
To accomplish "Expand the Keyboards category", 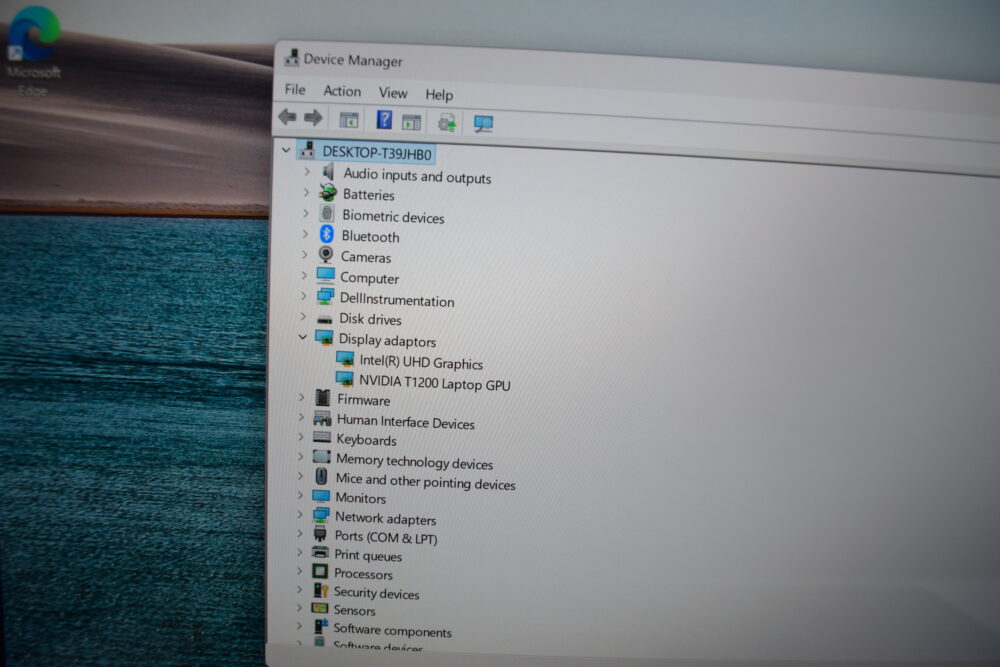I will click(x=301, y=437).
